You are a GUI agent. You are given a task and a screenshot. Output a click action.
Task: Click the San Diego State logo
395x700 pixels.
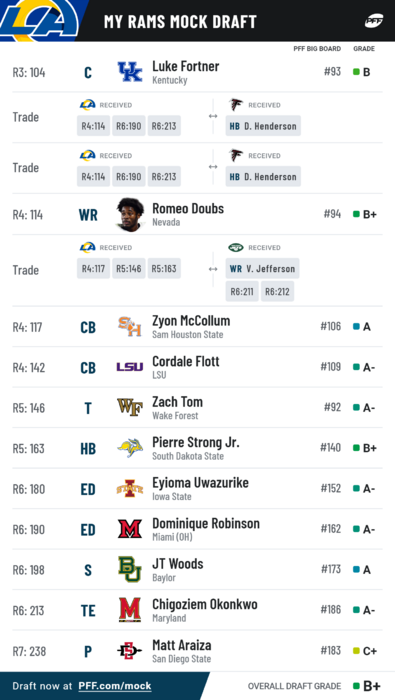click(130, 651)
